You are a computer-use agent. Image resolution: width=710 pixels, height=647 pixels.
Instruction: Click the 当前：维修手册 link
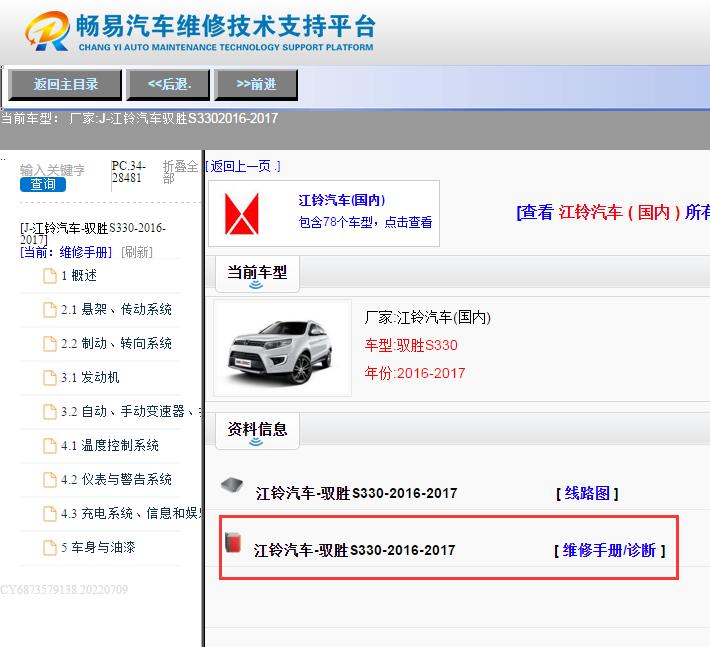pyautogui.click(x=66, y=252)
